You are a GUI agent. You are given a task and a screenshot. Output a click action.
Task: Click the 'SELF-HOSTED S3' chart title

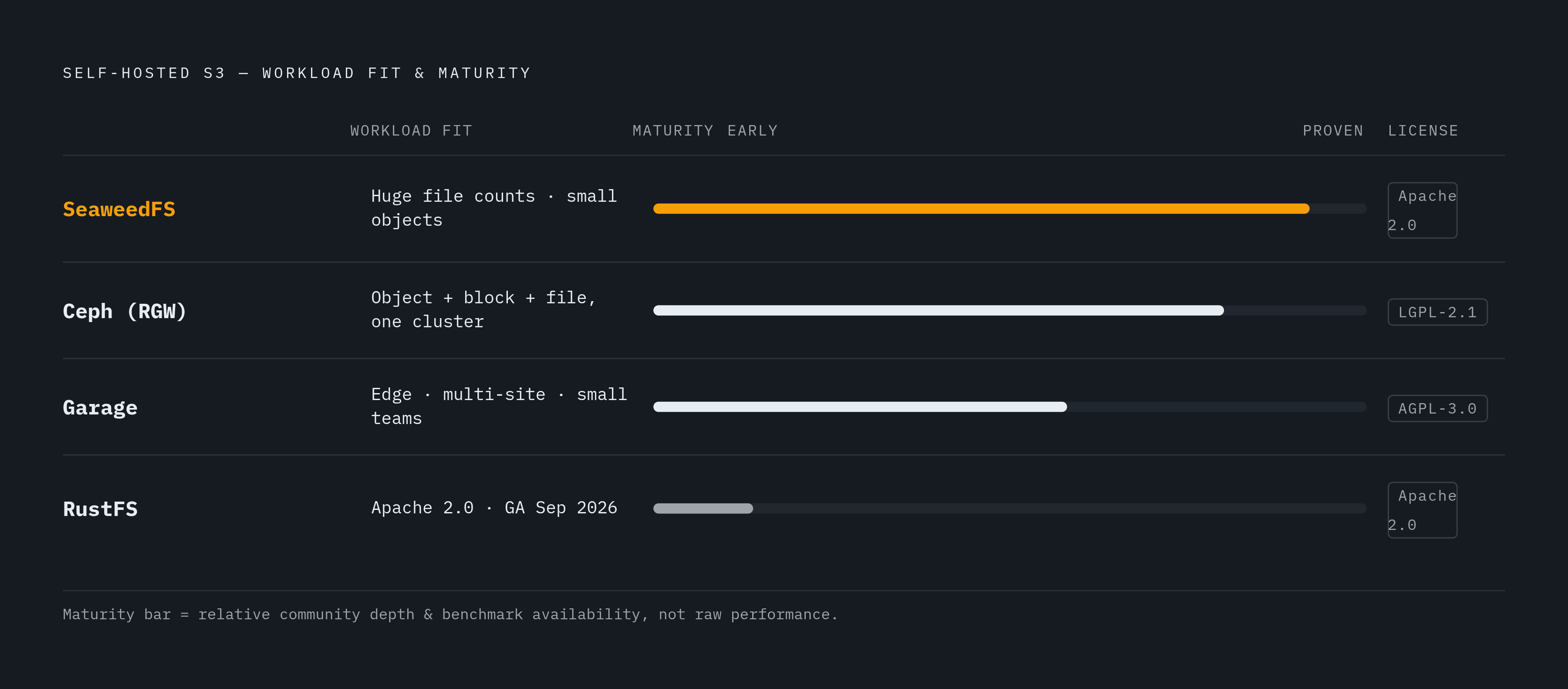point(297,73)
